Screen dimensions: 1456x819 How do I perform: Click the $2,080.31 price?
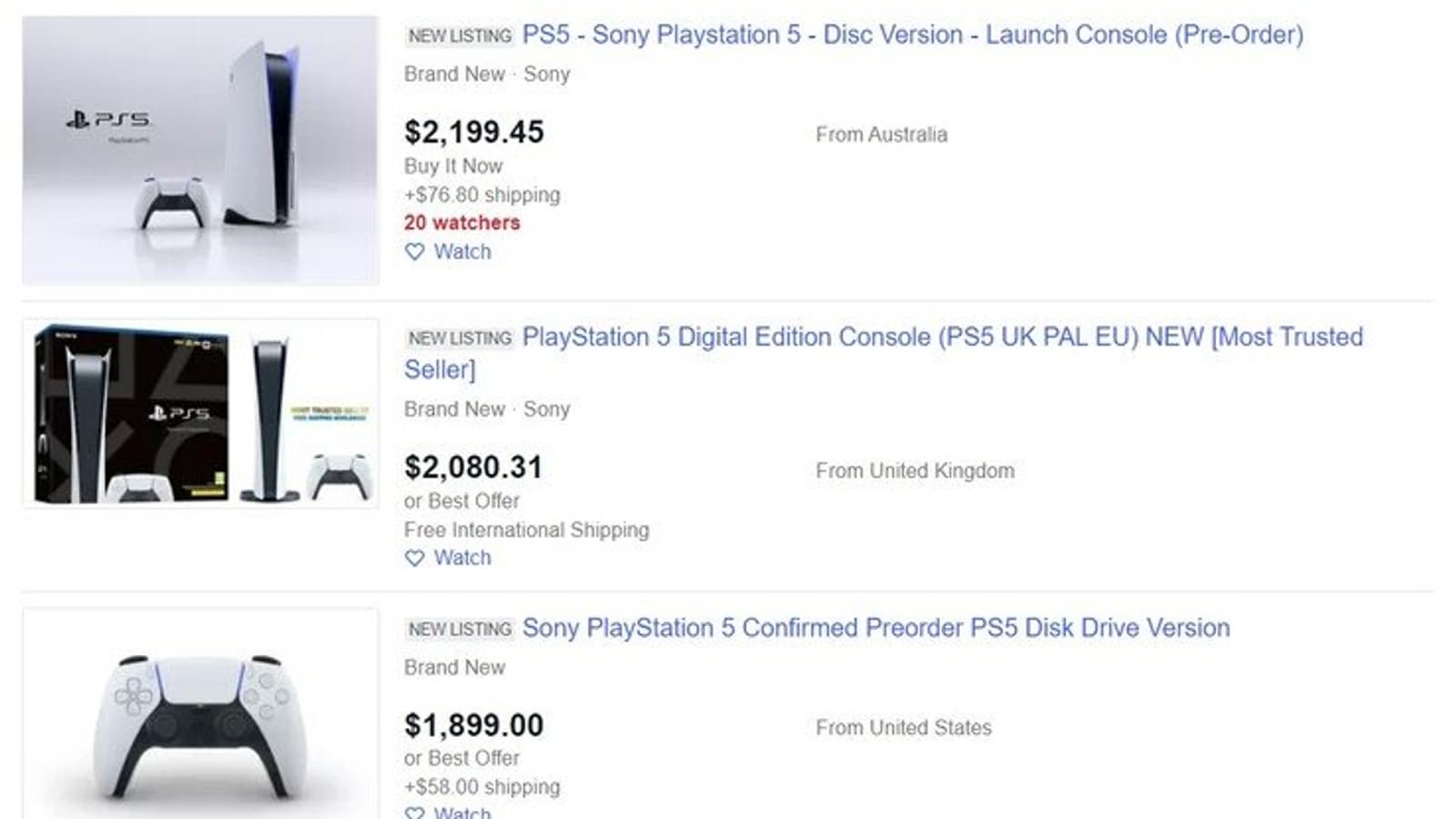point(473,468)
